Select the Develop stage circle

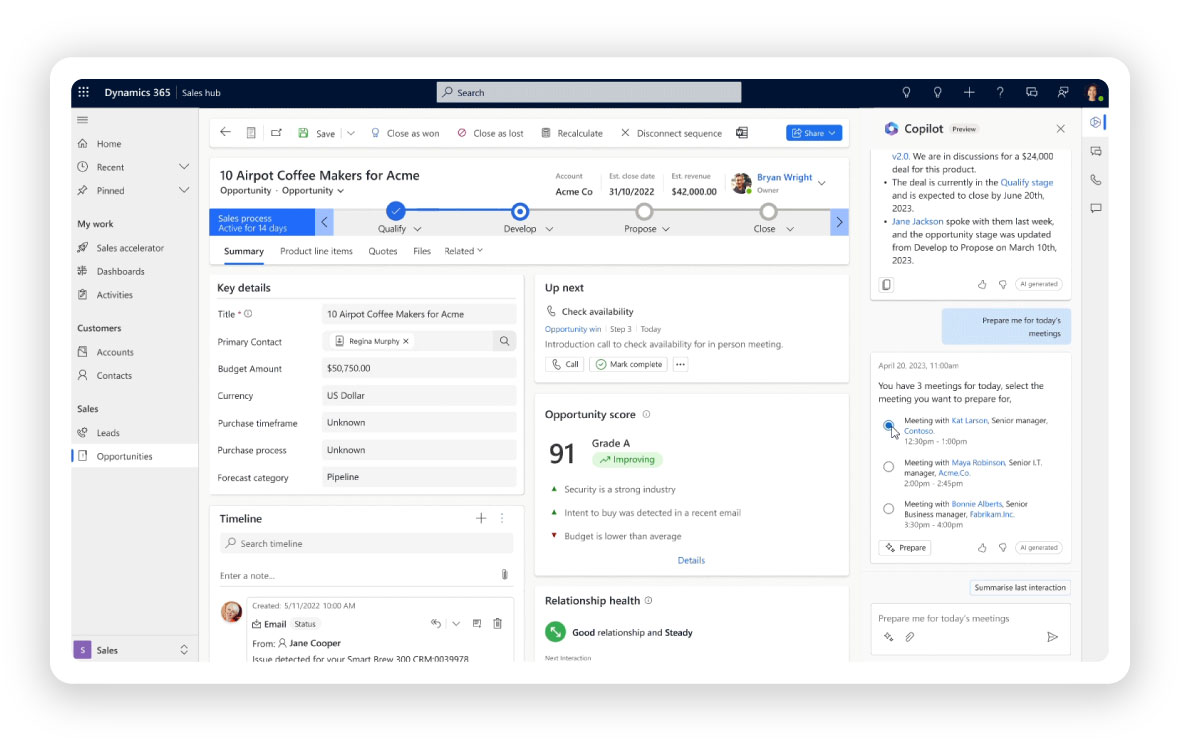tap(519, 212)
